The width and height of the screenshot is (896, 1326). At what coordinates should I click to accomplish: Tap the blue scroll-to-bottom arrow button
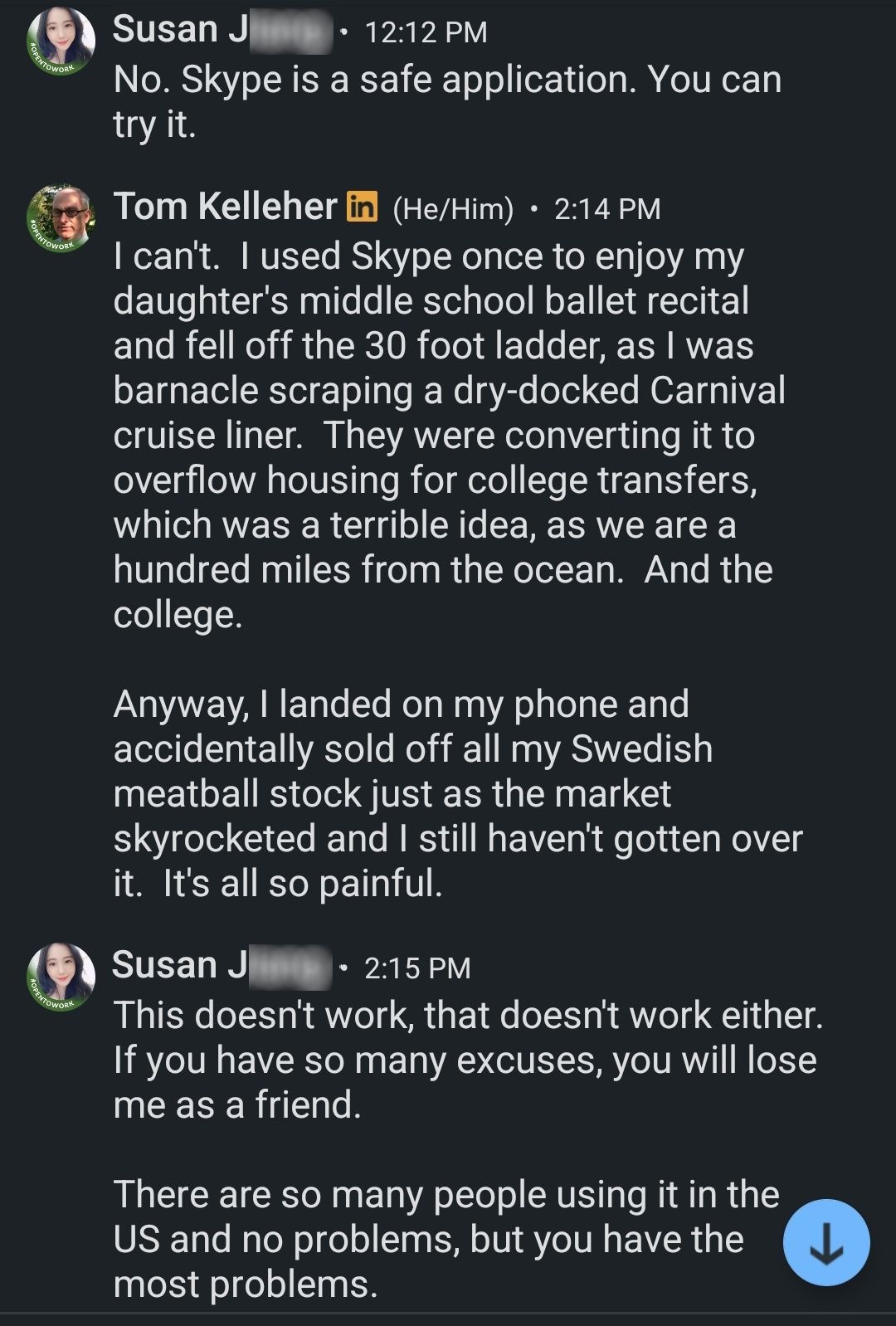pyautogui.click(x=826, y=1242)
